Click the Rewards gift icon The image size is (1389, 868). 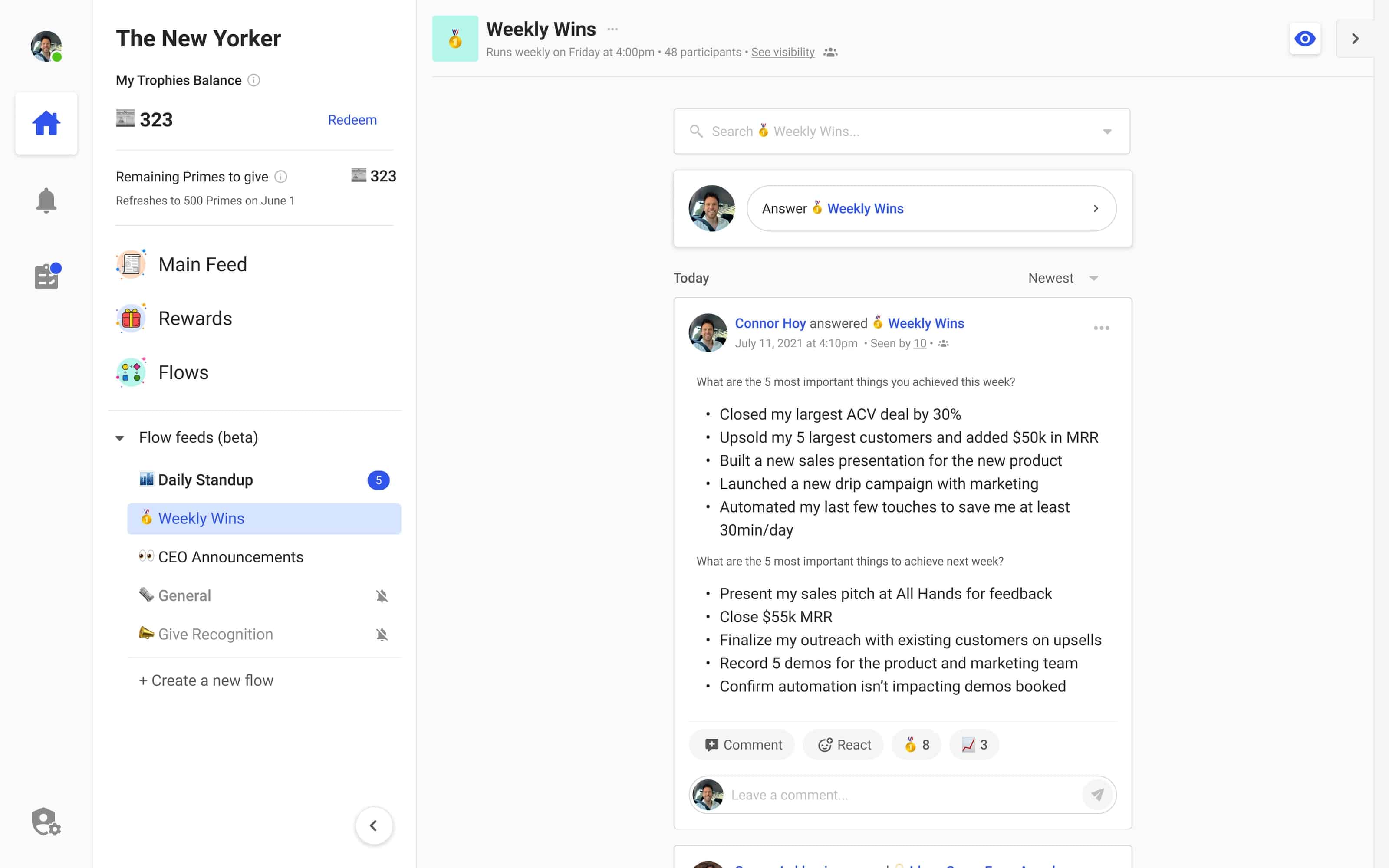[131, 318]
